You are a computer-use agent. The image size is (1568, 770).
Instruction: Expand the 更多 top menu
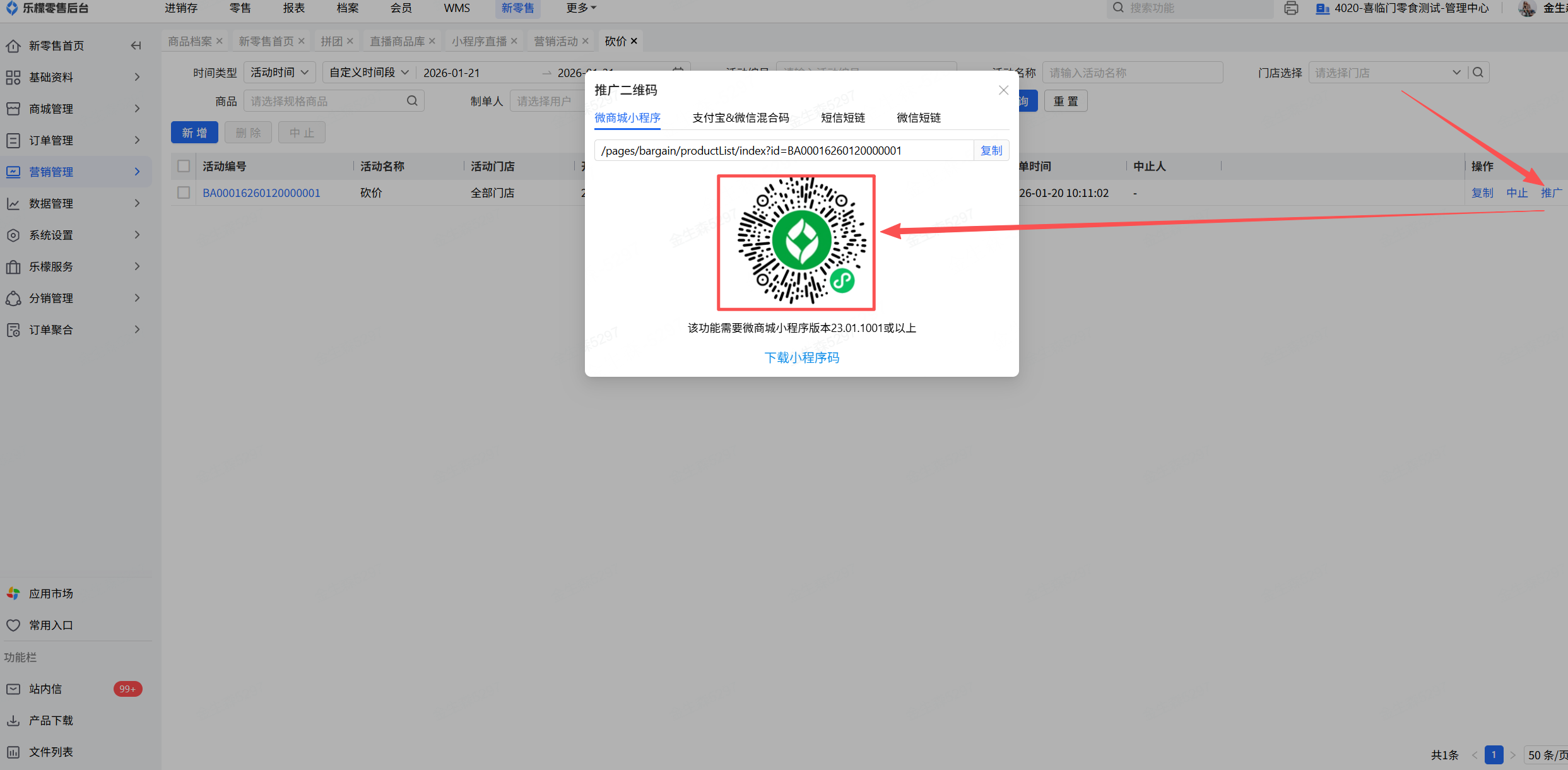(x=581, y=8)
